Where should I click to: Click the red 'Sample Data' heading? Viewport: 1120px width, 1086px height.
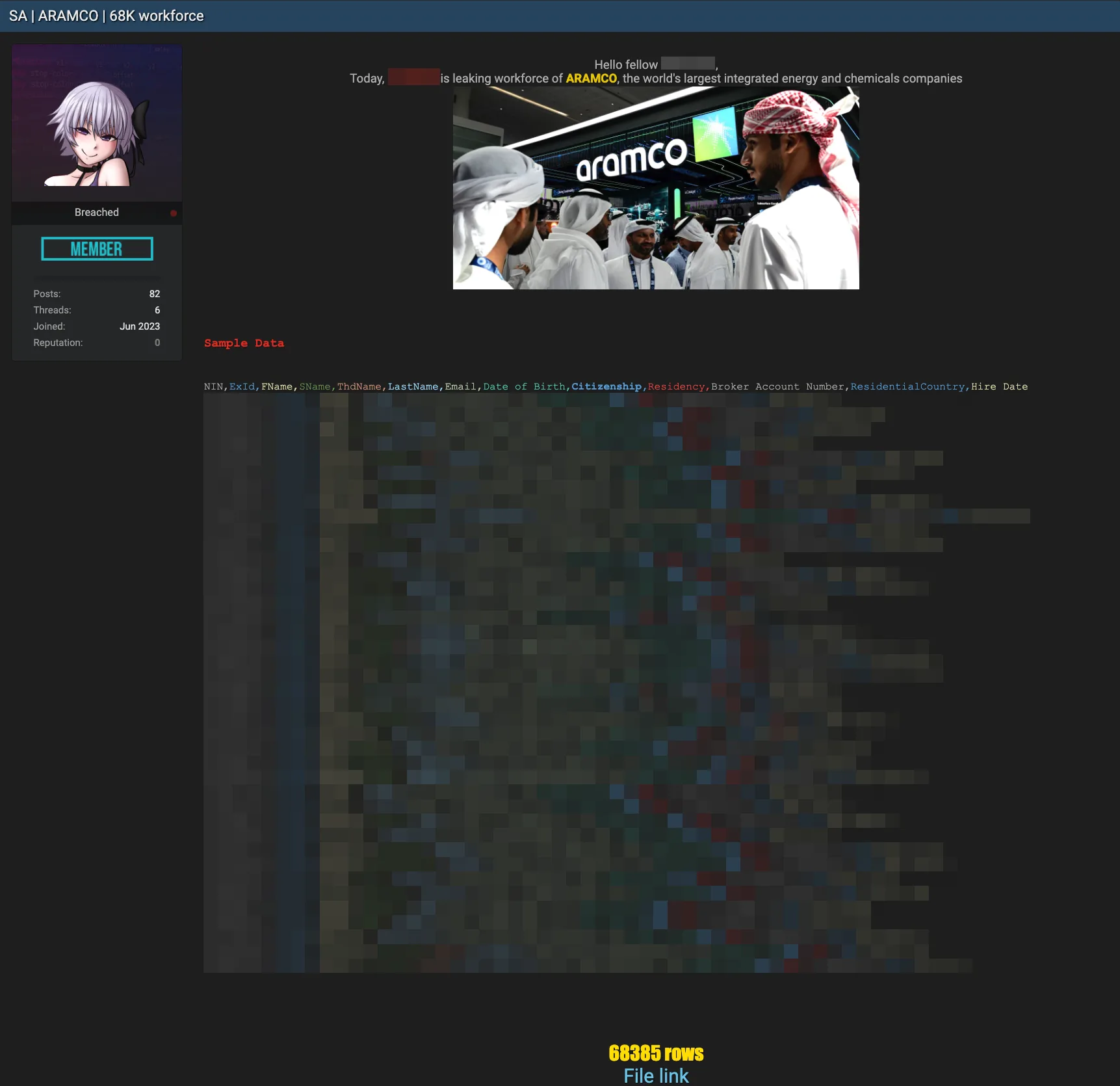244,343
